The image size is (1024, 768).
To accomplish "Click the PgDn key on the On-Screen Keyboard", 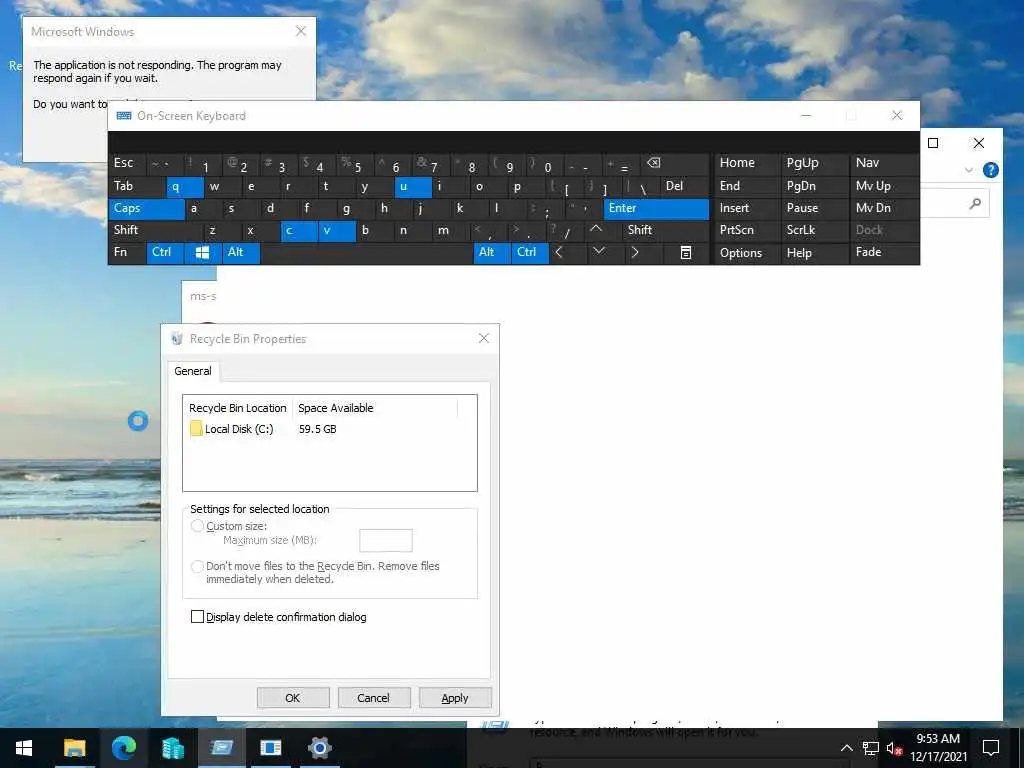I will pos(814,186).
